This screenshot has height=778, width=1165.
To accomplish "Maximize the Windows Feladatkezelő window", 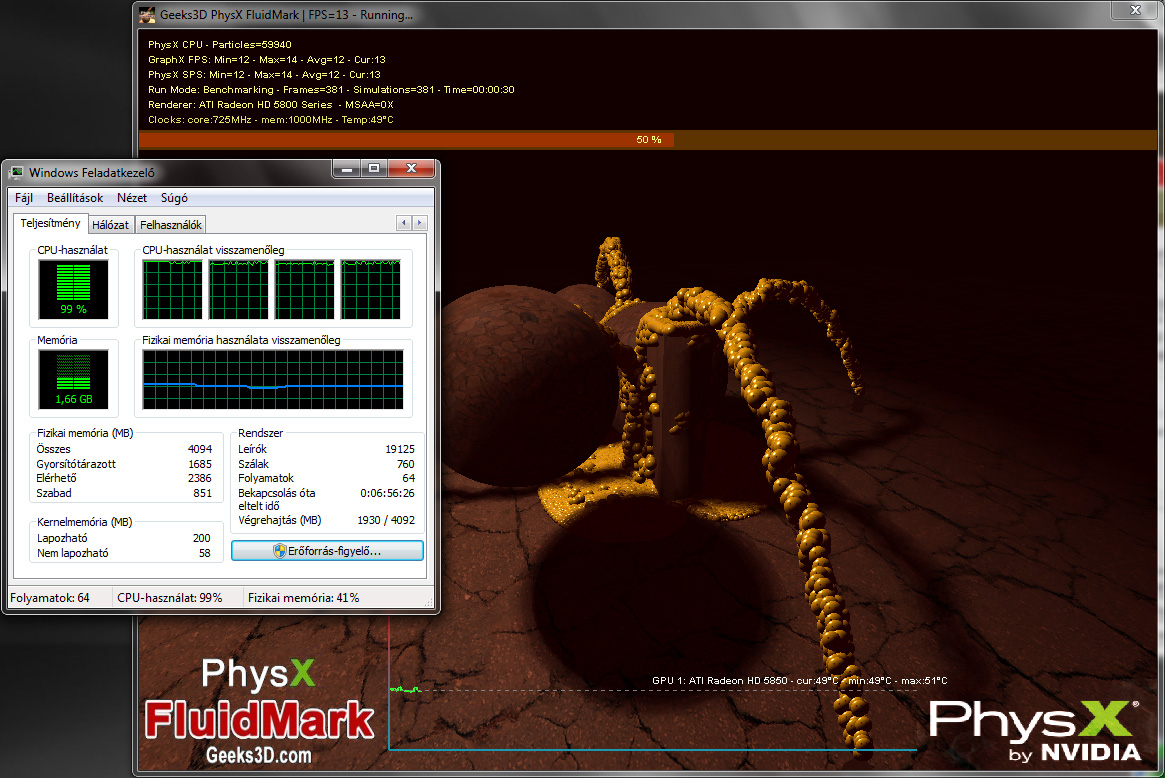I will 374,169.
